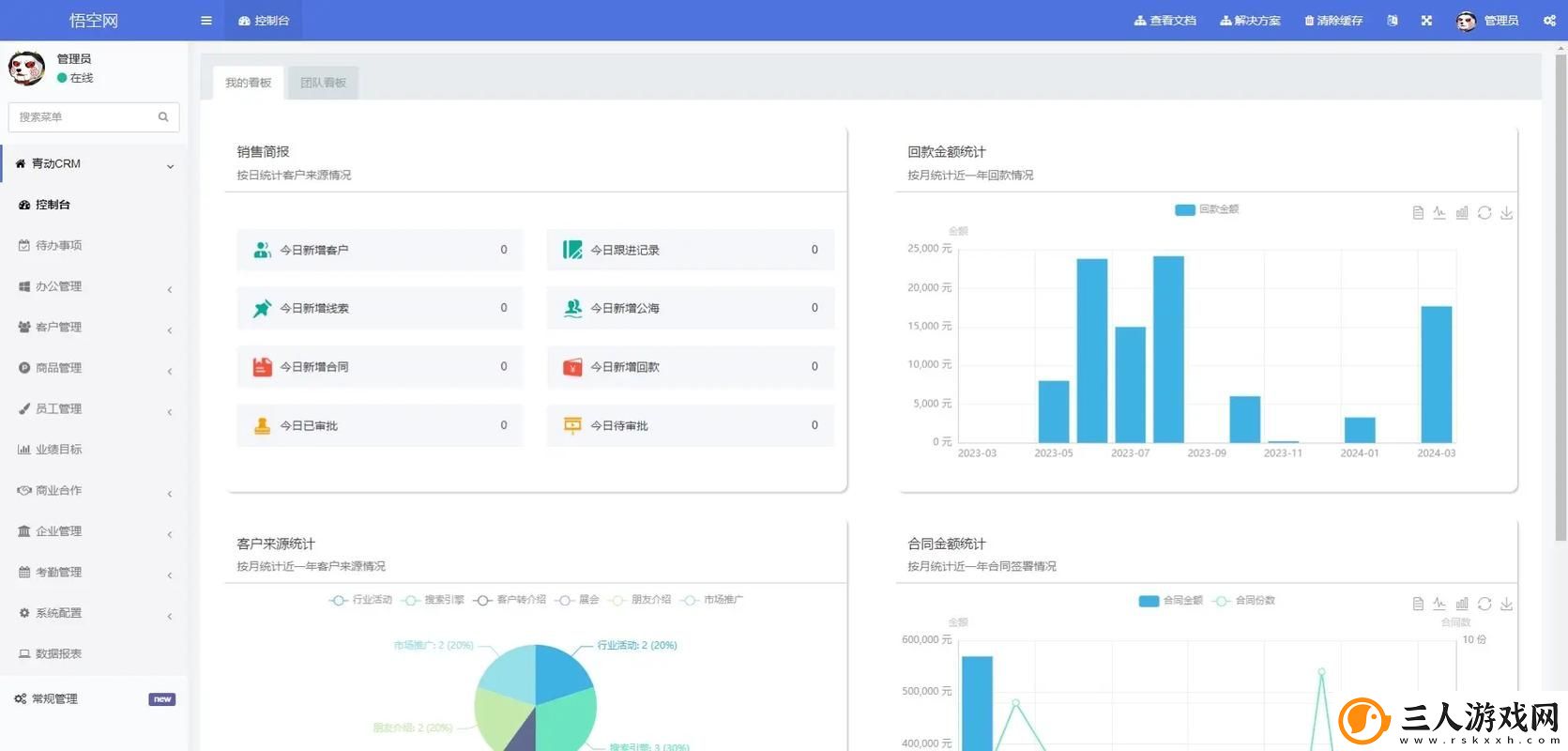1568x751 pixels.
Task: Open the 解决方案 link
Action: point(1251,21)
